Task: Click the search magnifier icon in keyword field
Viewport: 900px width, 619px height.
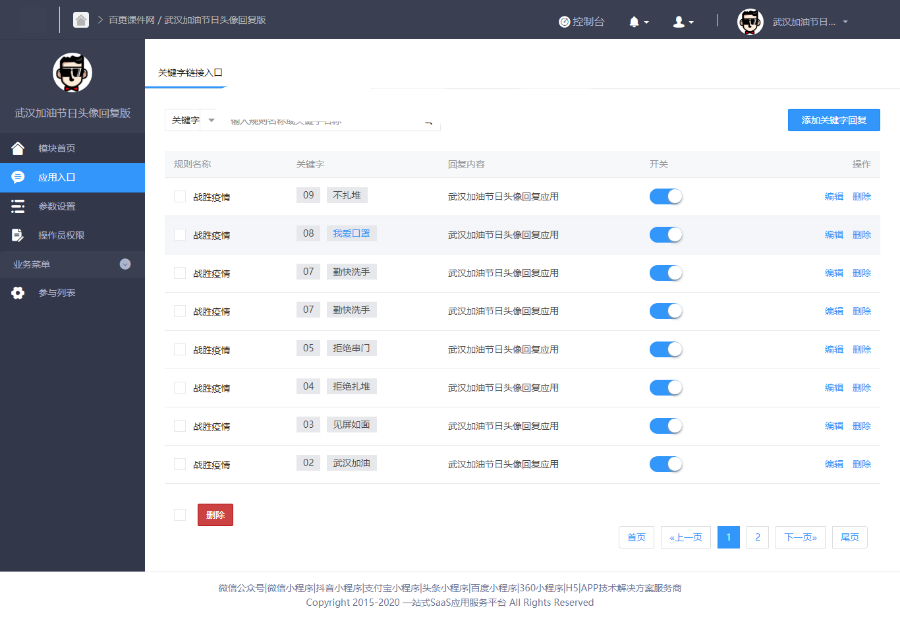Action: 429,121
